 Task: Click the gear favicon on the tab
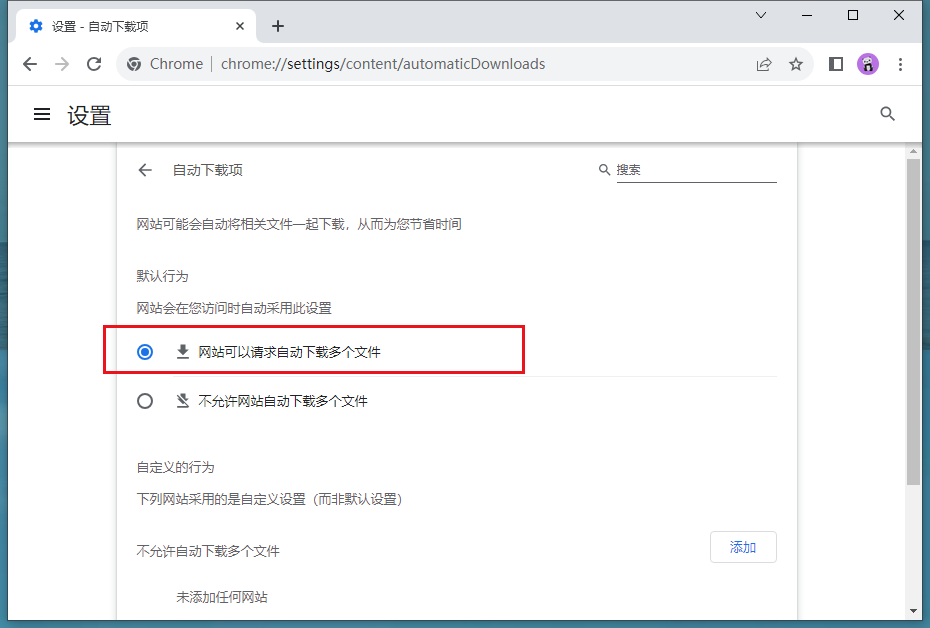point(36,26)
